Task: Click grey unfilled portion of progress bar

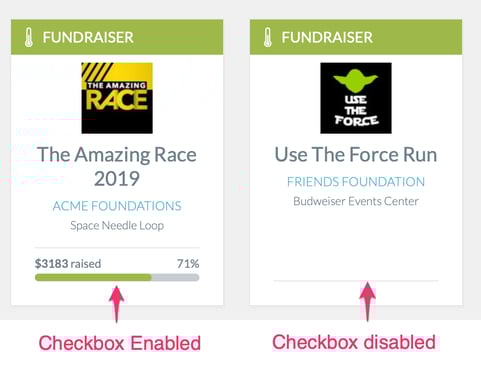Action: click(x=175, y=277)
